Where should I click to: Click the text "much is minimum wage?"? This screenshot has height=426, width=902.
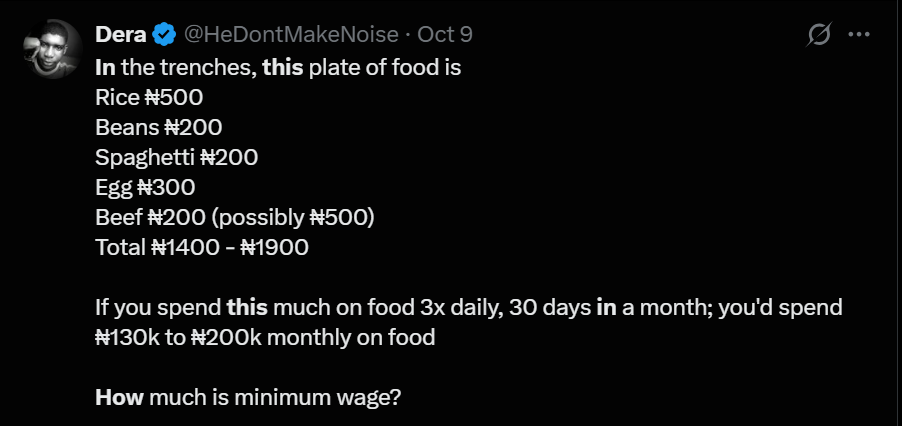pos(276,396)
